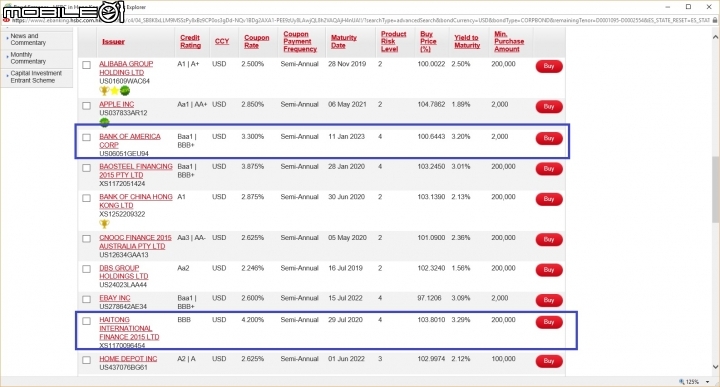Buy the CNOOC Finance 2015 bond

point(549,240)
